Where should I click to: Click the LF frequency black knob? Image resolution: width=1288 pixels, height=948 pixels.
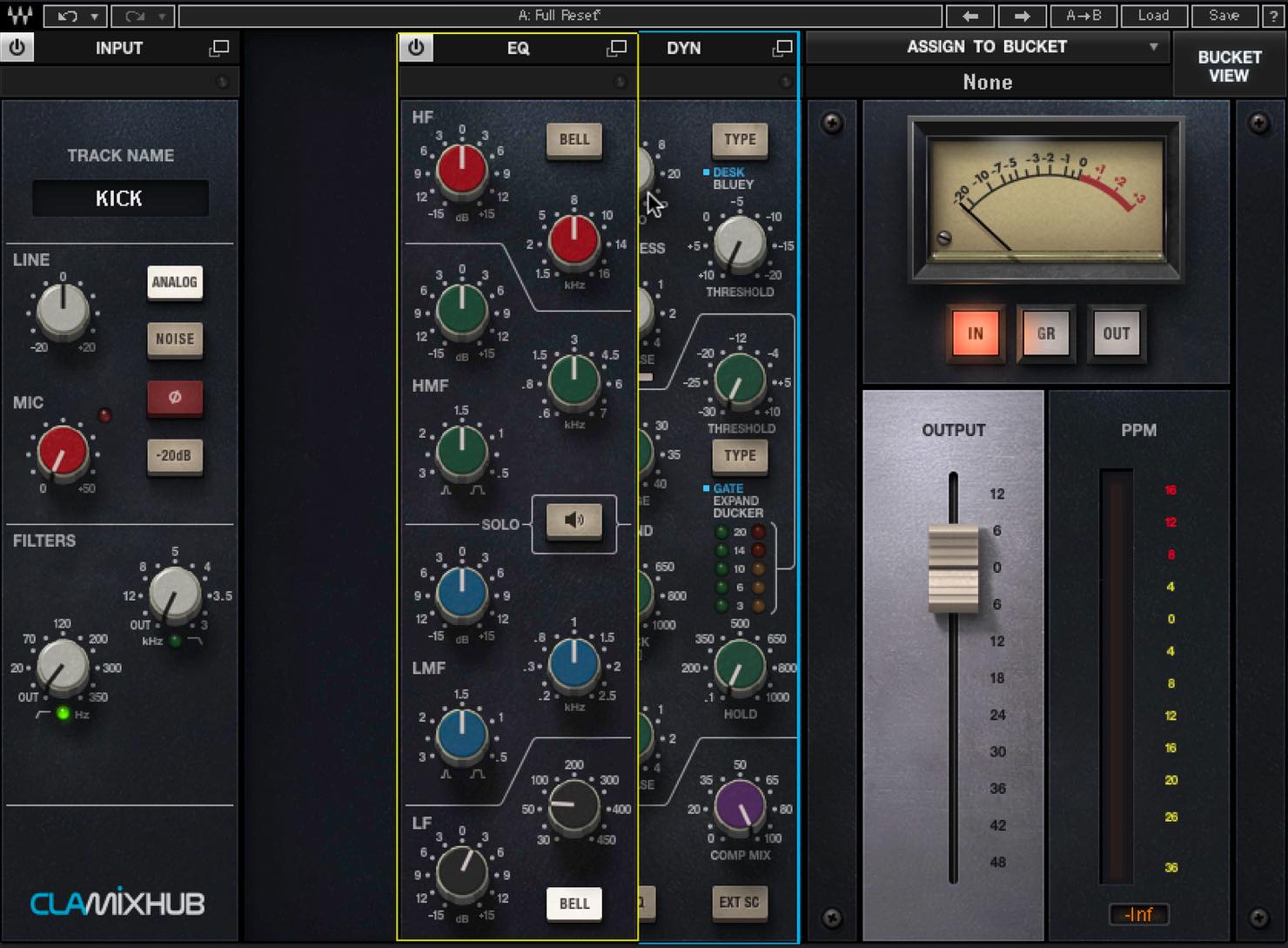574,806
